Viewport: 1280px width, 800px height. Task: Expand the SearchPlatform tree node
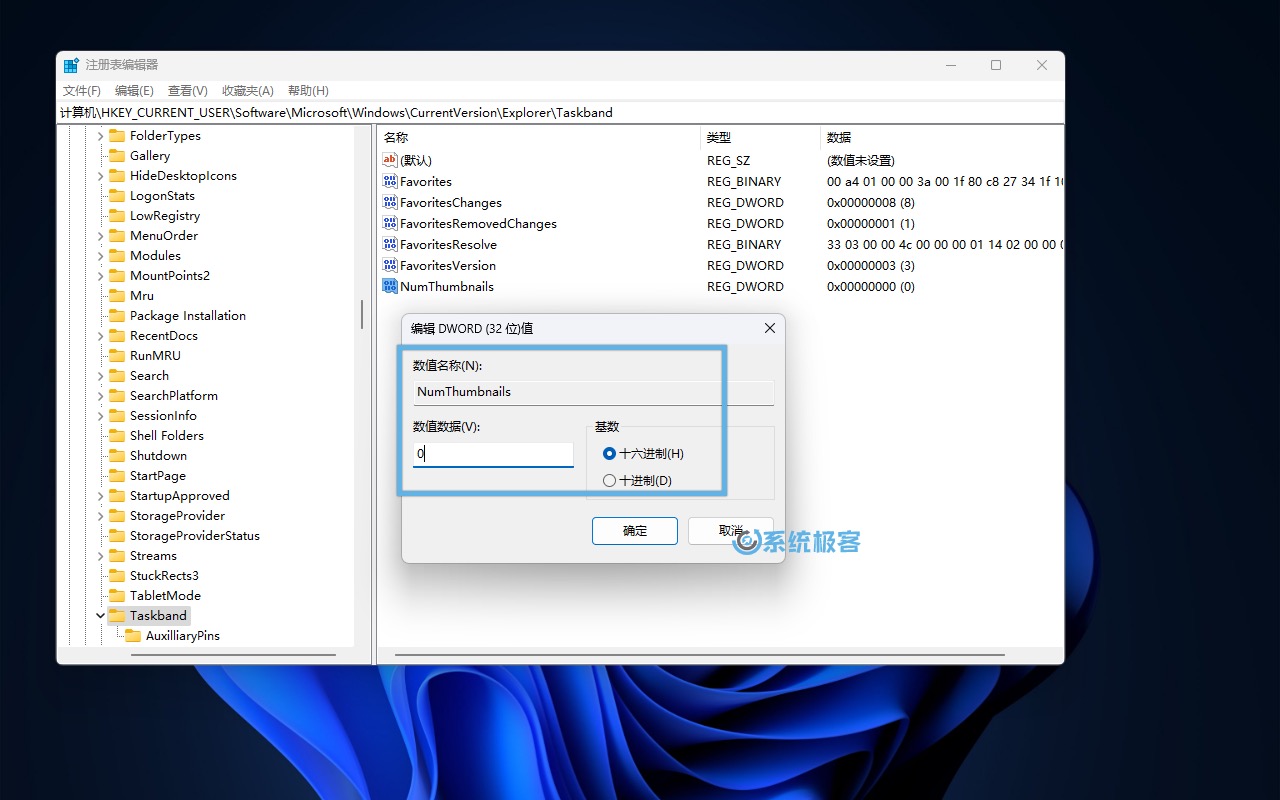point(100,396)
